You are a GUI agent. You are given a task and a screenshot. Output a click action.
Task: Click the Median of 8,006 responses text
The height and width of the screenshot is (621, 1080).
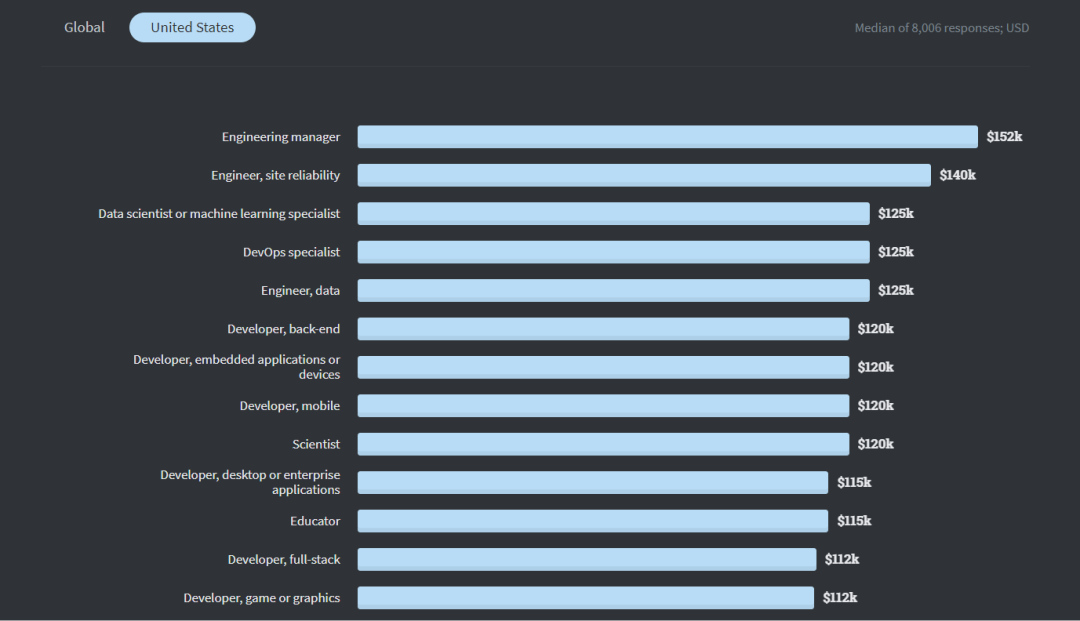point(941,28)
